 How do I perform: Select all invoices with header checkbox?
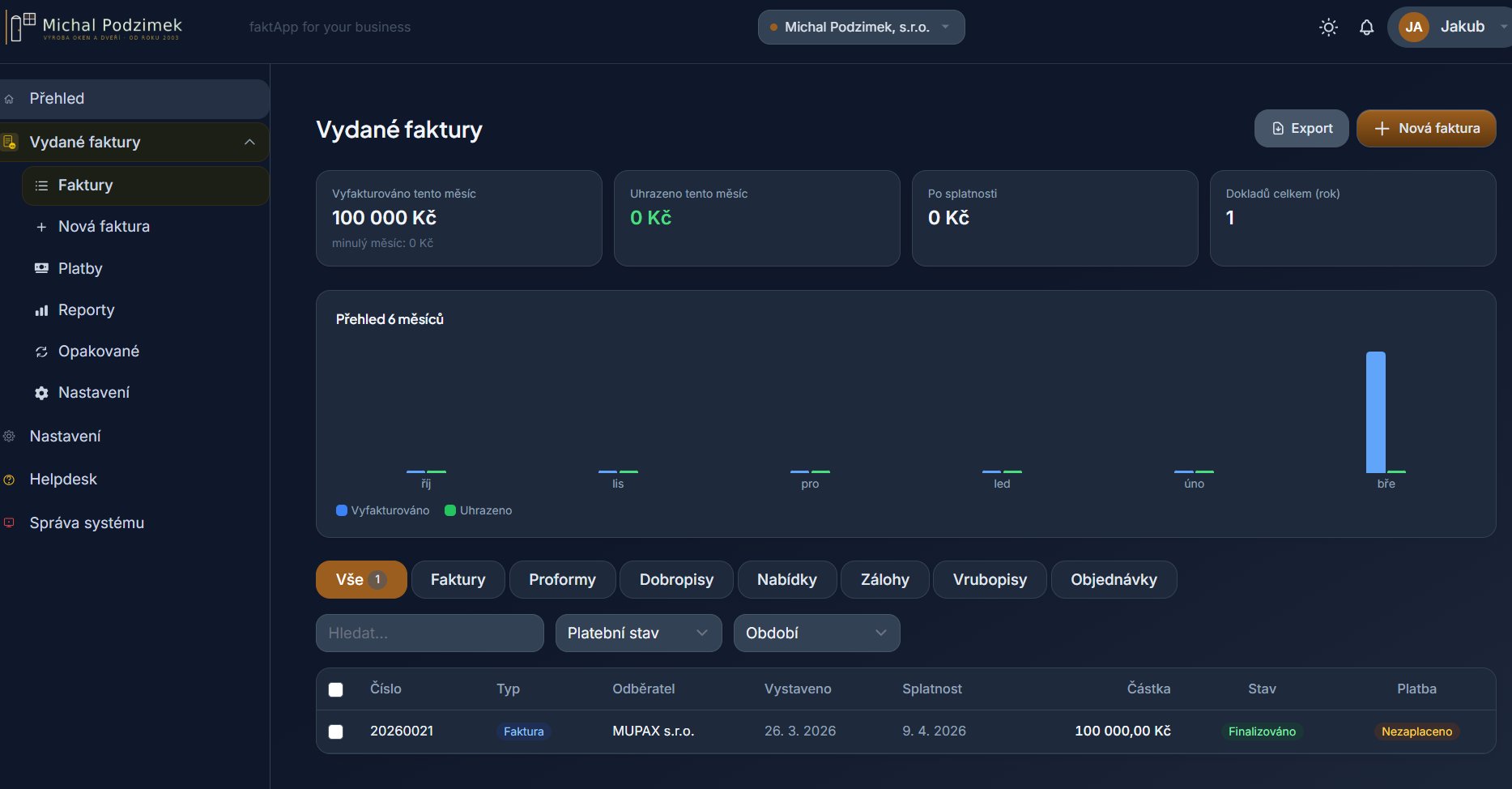click(335, 689)
